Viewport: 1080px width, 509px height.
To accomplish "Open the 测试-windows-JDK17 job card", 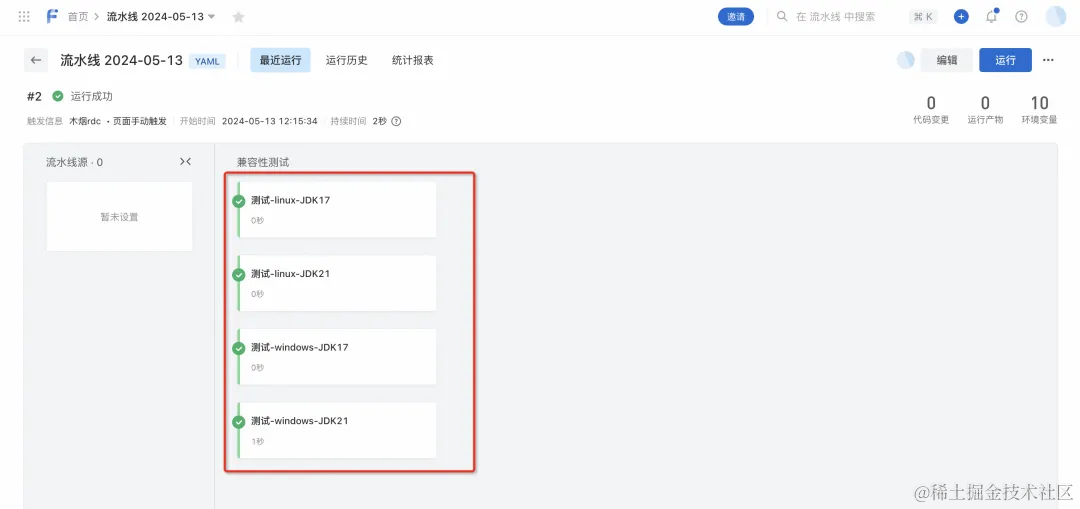I will click(337, 357).
